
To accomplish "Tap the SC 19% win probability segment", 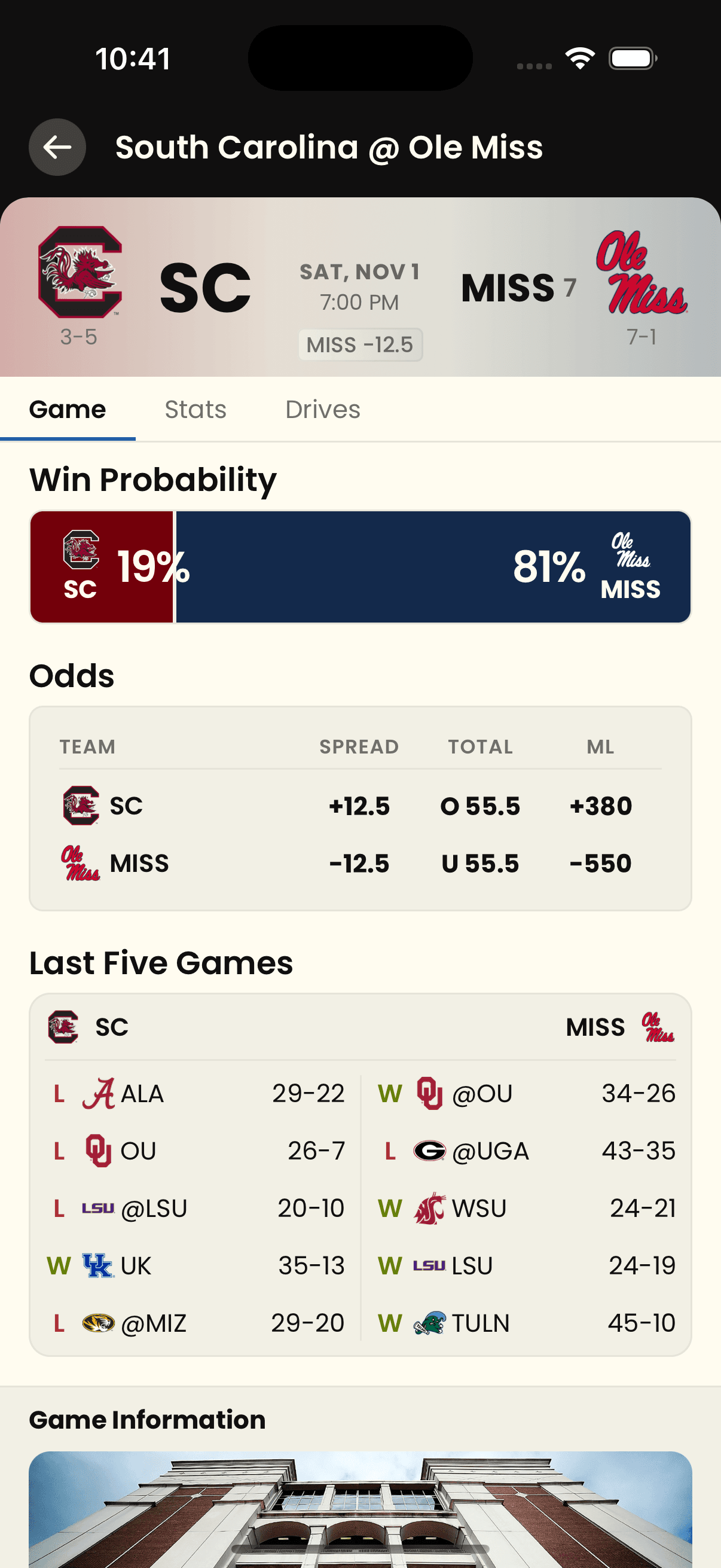I will (102, 567).
